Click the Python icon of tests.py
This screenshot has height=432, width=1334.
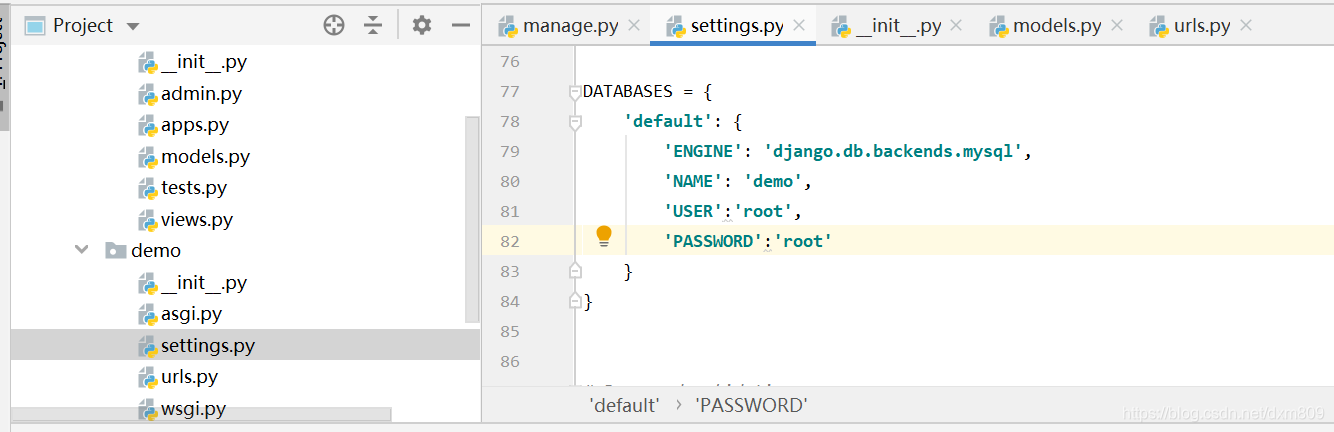[x=146, y=188]
